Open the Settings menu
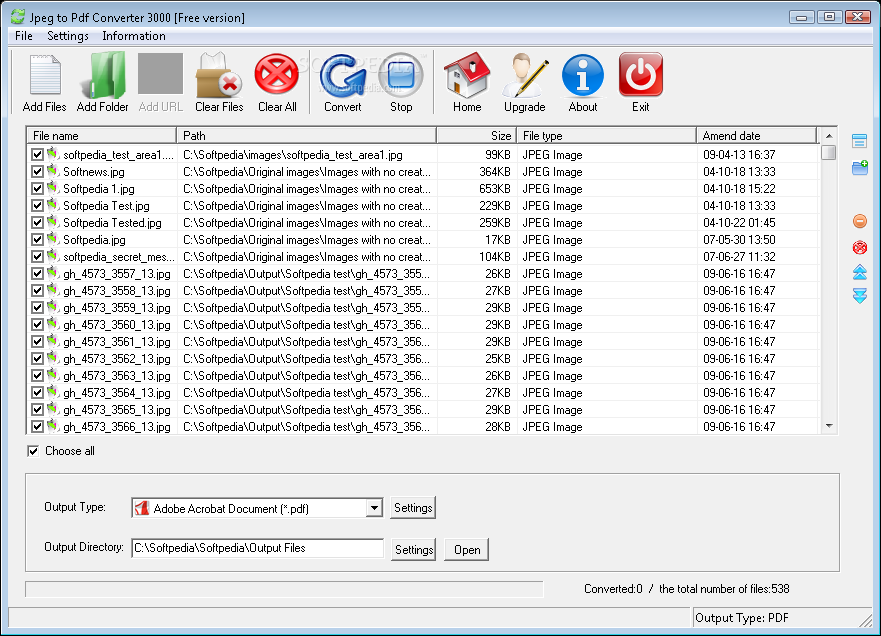Viewport: 881px width, 636px height. point(67,36)
